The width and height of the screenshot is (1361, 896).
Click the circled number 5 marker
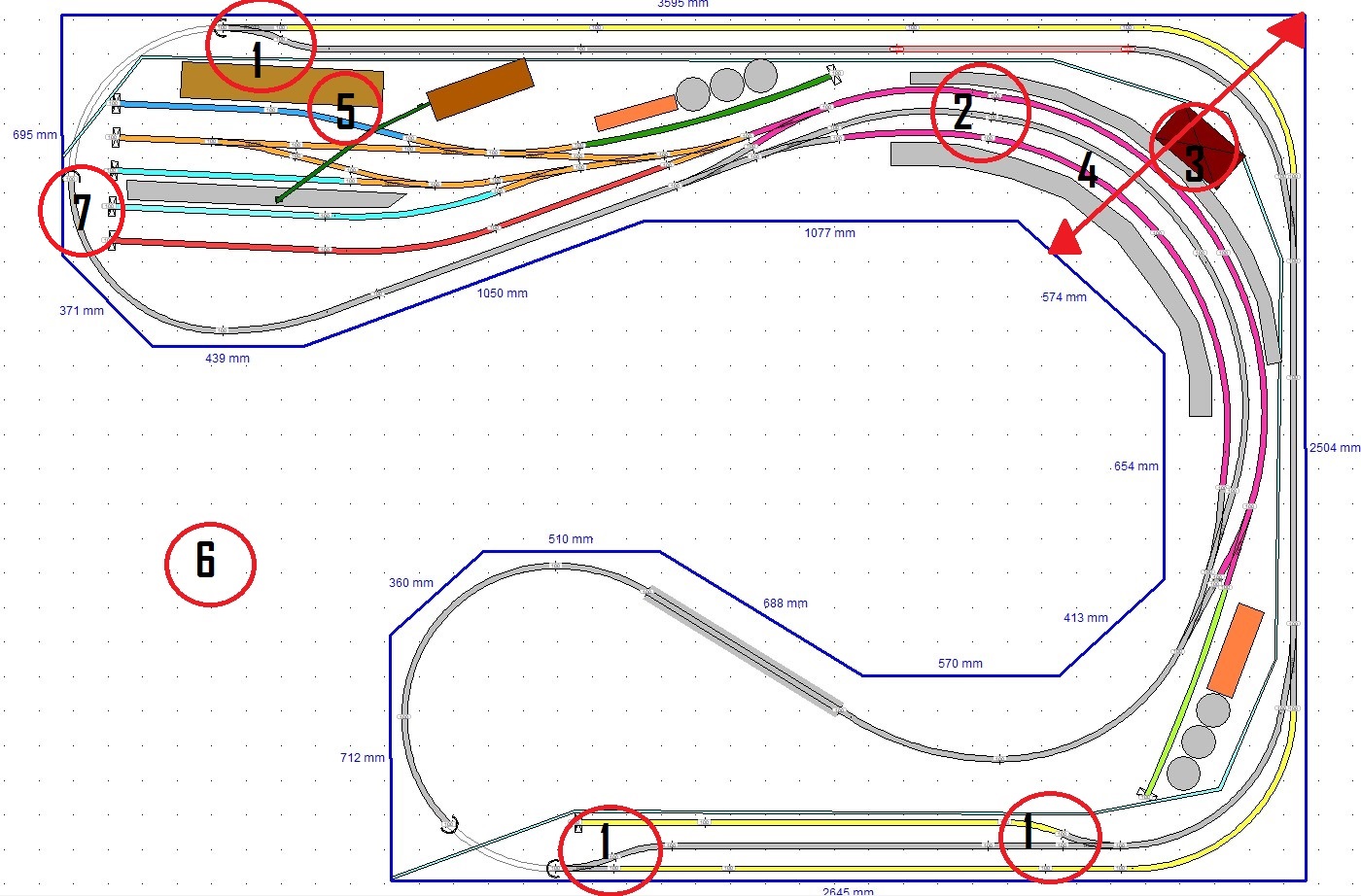coord(344,108)
